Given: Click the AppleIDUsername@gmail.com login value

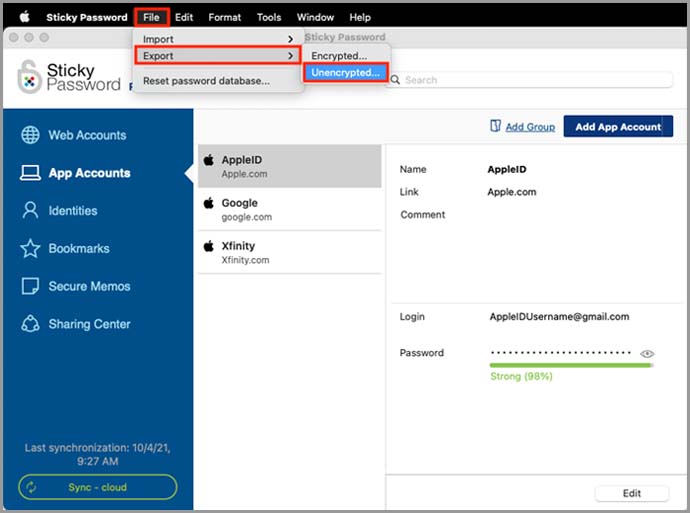Looking at the screenshot, I should [x=559, y=316].
